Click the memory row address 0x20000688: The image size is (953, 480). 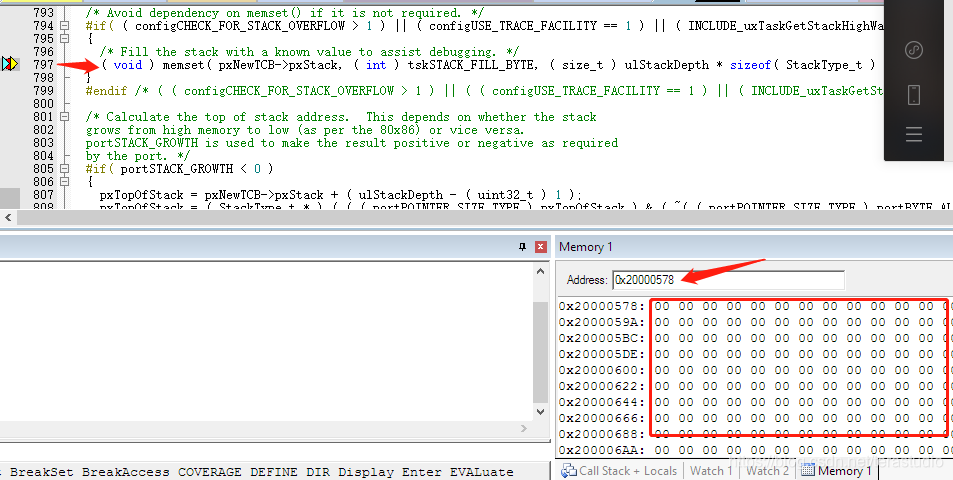602,434
